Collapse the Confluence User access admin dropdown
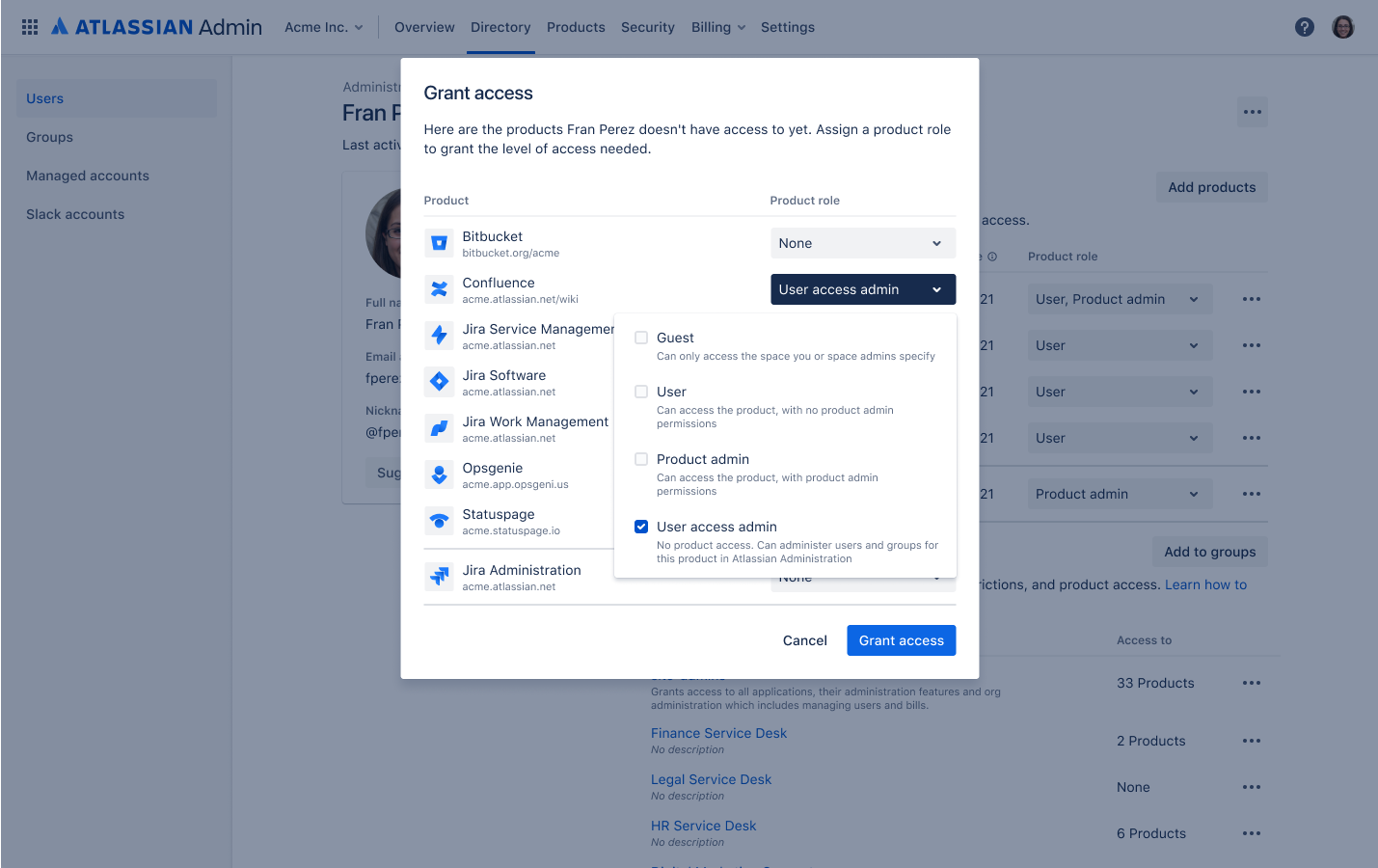 [863, 289]
